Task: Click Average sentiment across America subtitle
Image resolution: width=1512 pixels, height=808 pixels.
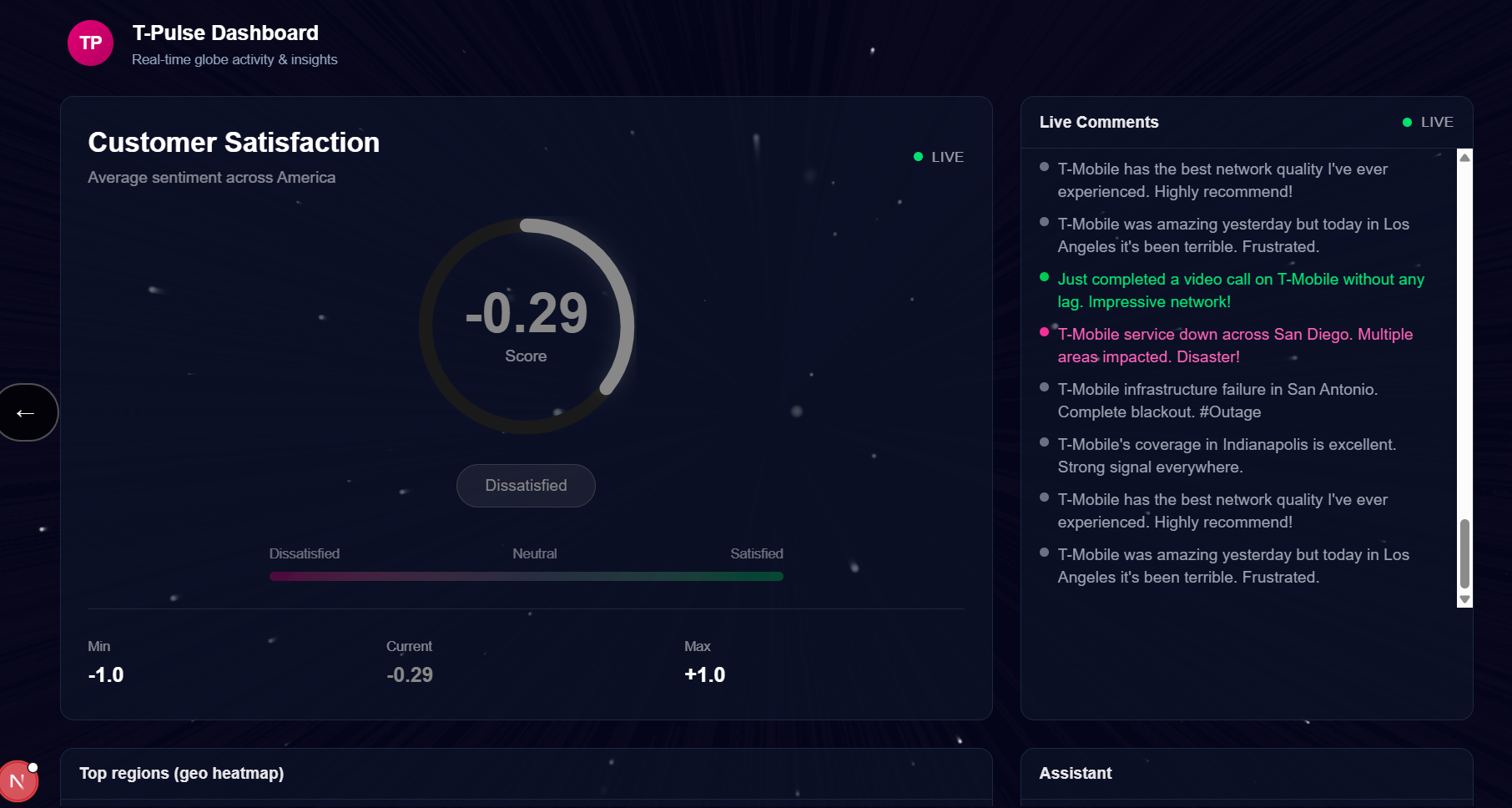Action: point(212,177)
